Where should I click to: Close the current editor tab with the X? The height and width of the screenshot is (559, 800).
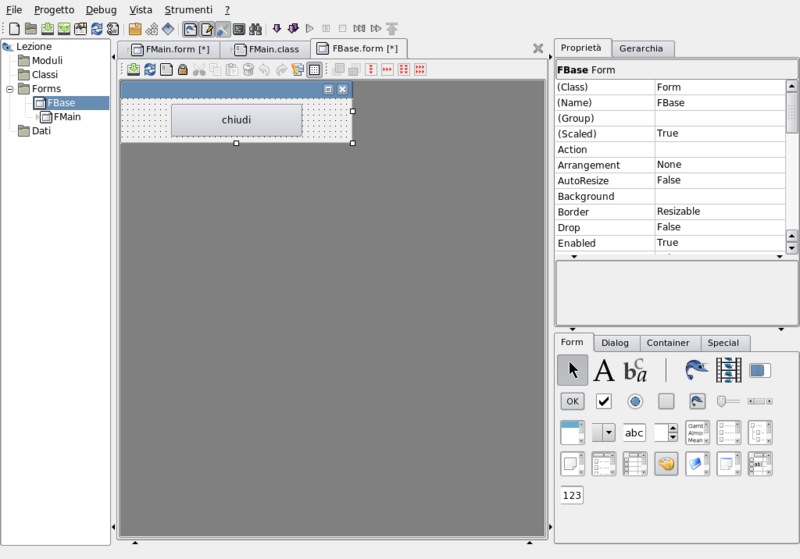pyautogui.click(x=538, y=48)
